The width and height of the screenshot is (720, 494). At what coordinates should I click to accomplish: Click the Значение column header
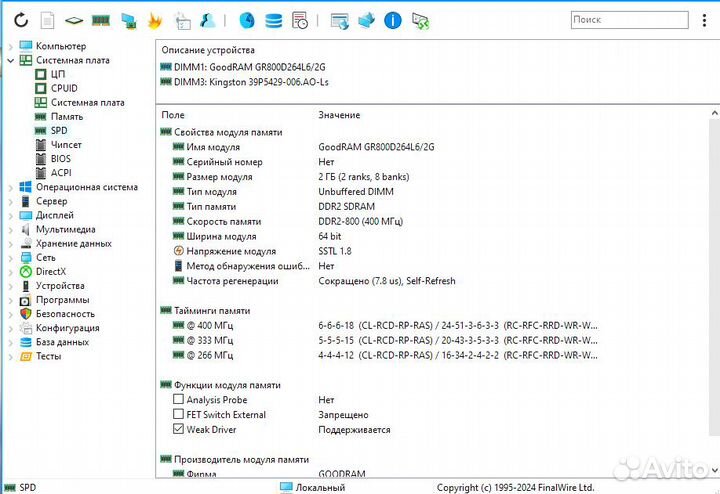339,116
